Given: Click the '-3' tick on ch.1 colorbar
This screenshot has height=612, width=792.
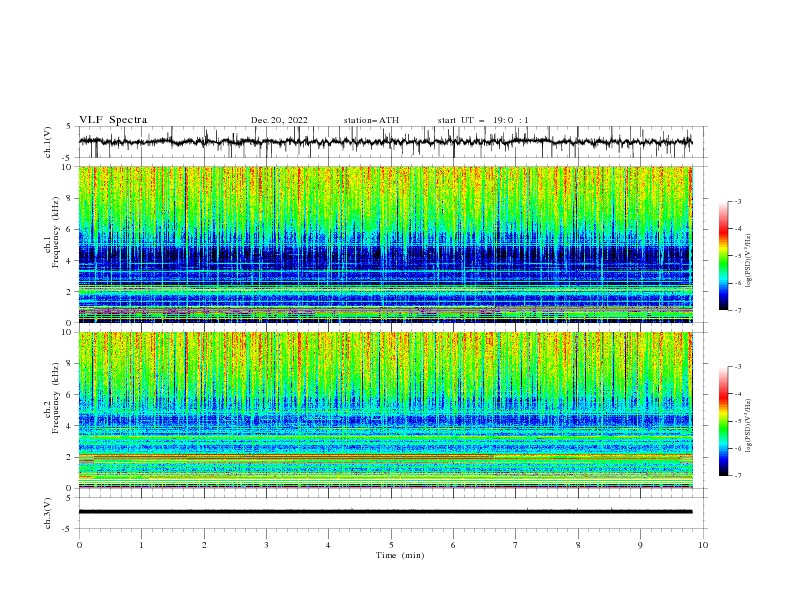Looking at the screenshot, I should click(x=738, y=201).
